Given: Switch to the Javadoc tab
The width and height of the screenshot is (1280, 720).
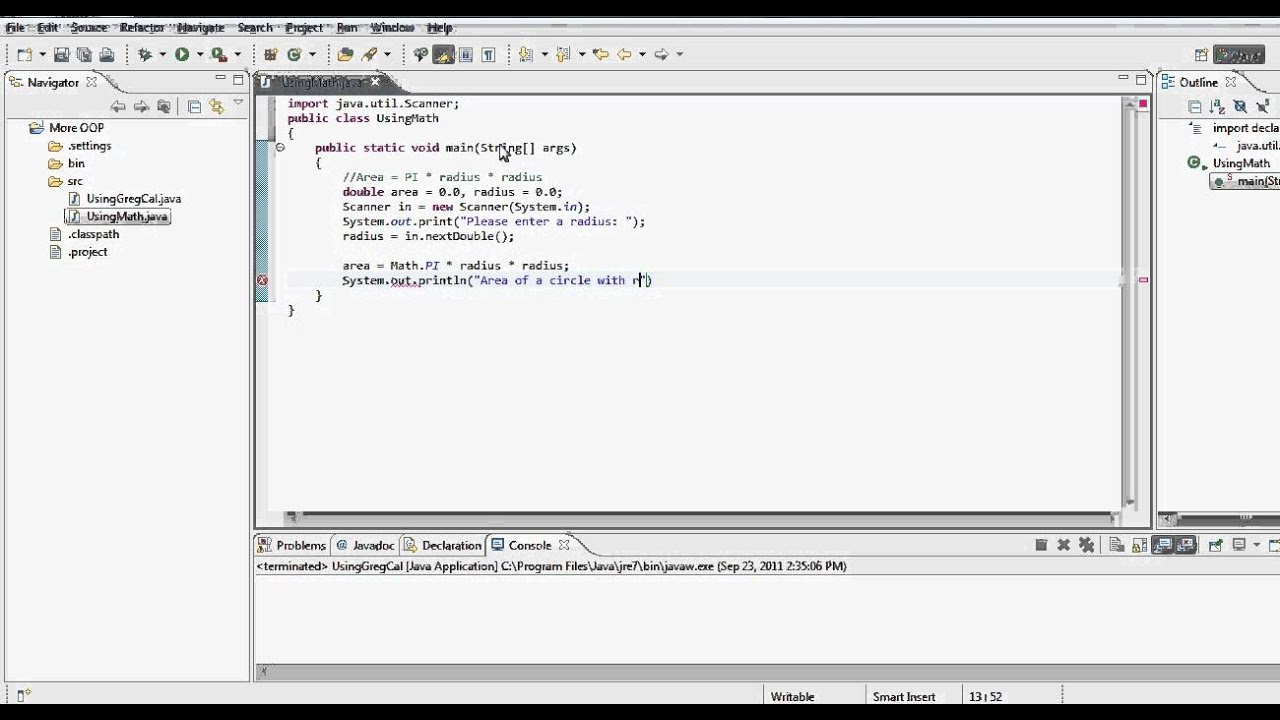Looking at the screenshot, I should tap(366, 545).
